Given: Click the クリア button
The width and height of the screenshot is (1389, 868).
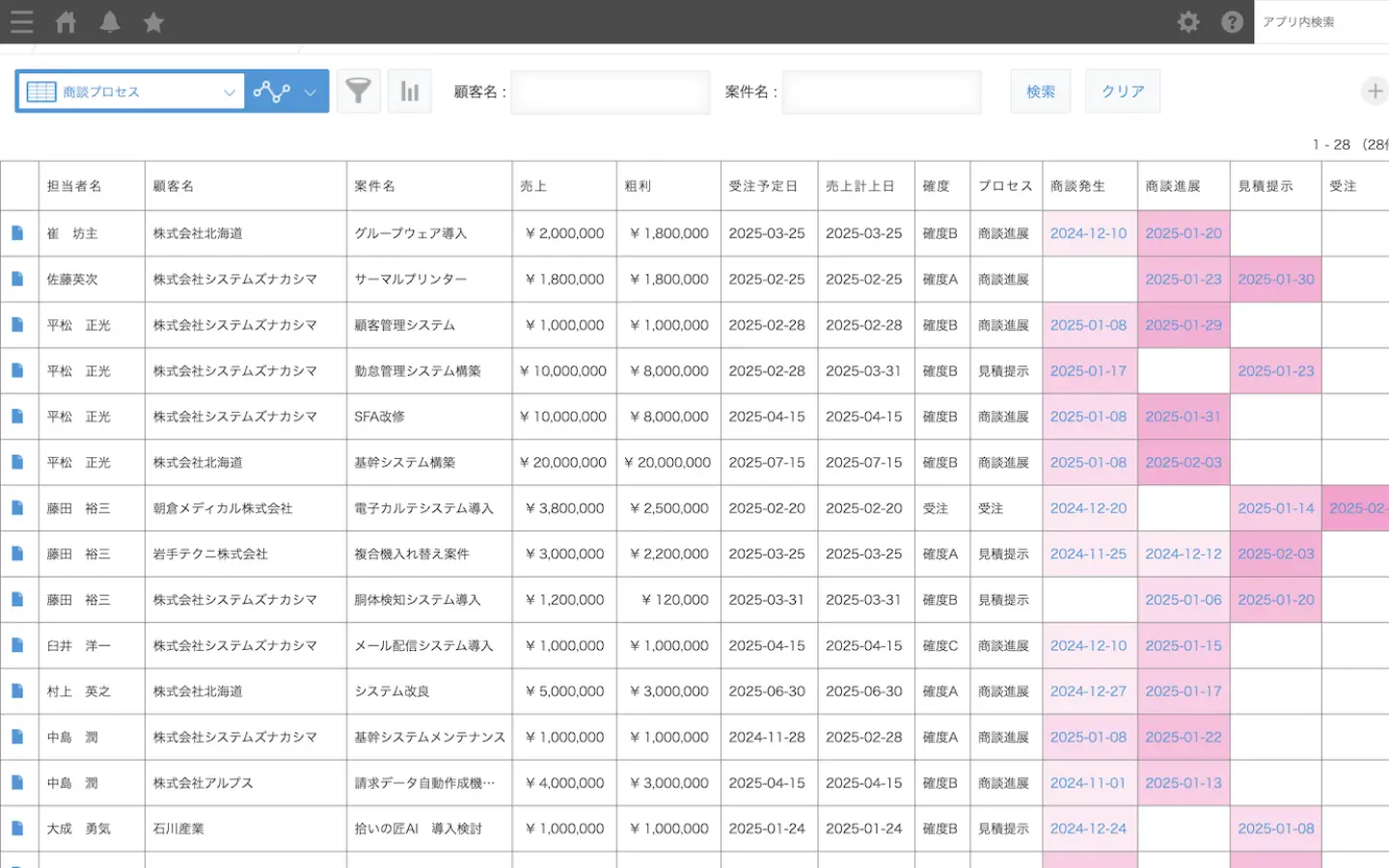Looking at the screenshot, I should click(1122, 92).
